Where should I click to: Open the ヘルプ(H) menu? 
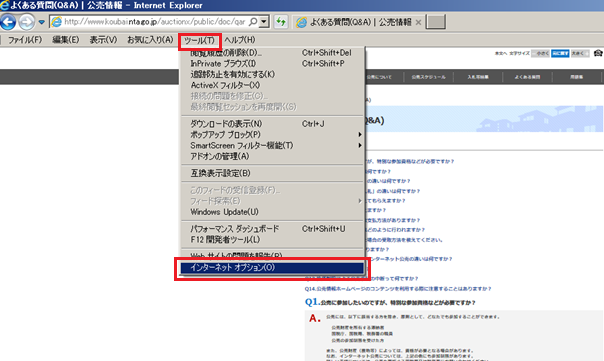pyautogui.click(x=240, y=40)
